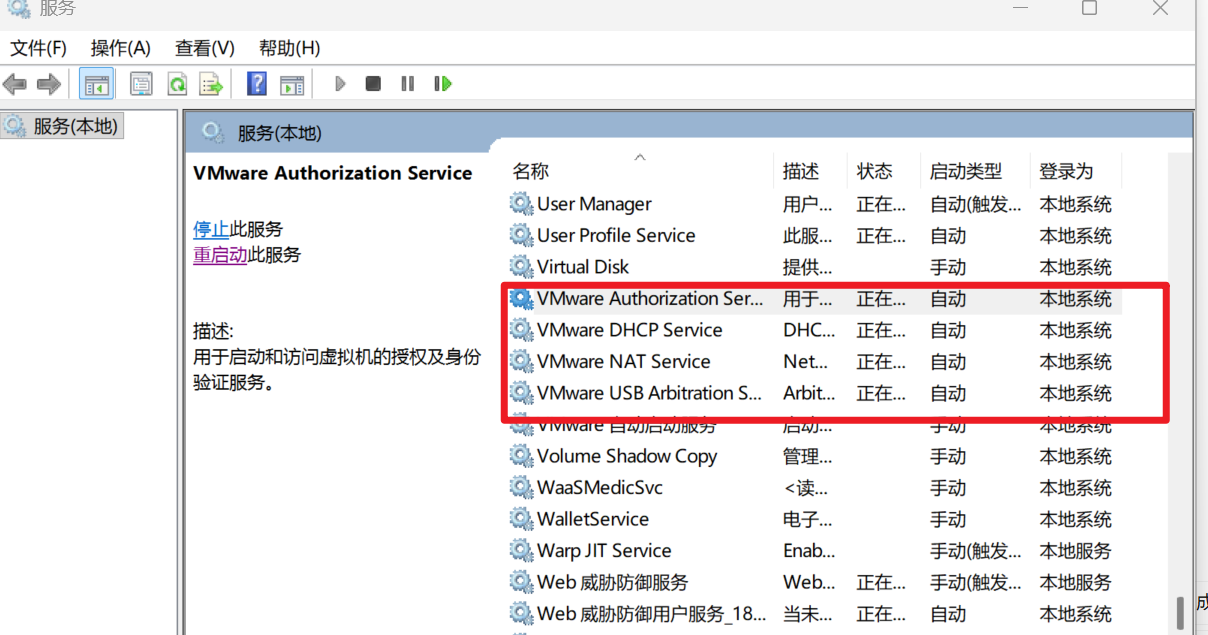Click the Pause Service icon

(407, 84)
